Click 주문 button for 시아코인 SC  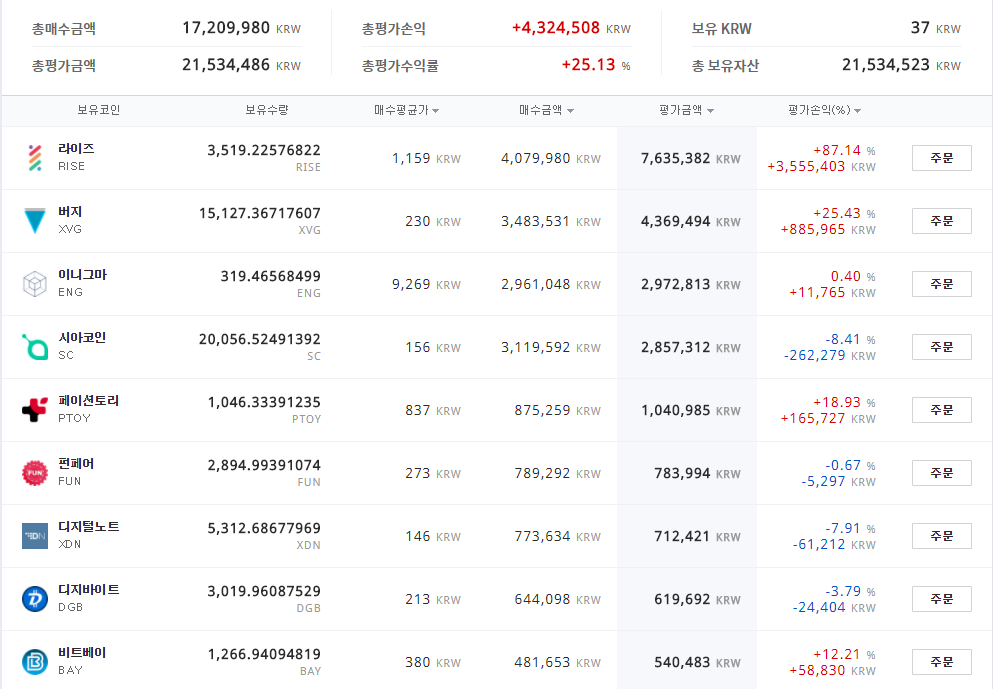click(942, 347)
